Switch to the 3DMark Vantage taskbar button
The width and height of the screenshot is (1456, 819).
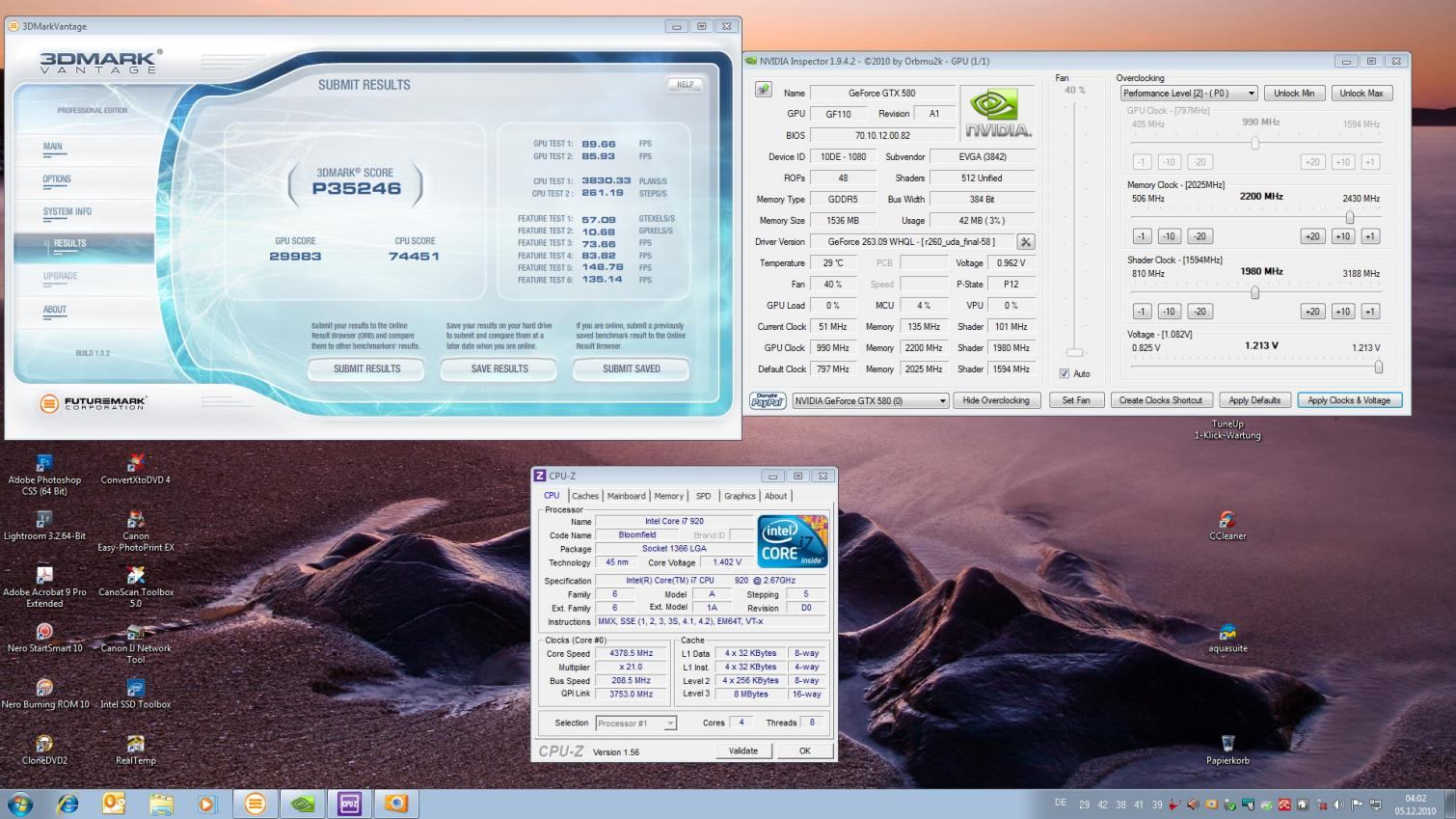255,803
